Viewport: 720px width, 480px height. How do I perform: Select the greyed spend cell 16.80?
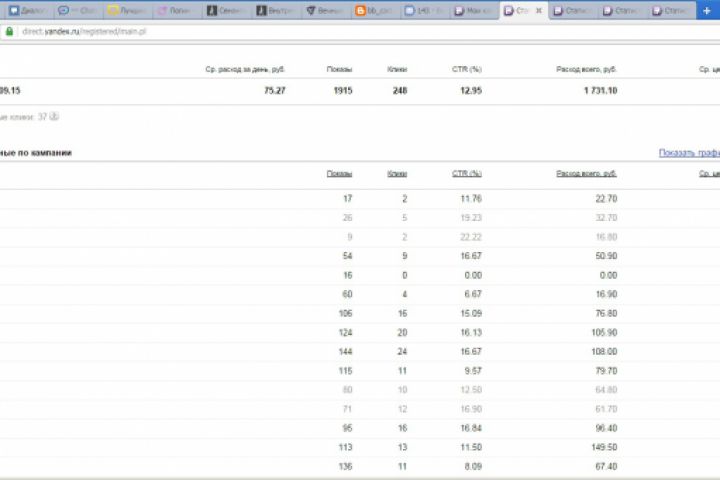606,237
